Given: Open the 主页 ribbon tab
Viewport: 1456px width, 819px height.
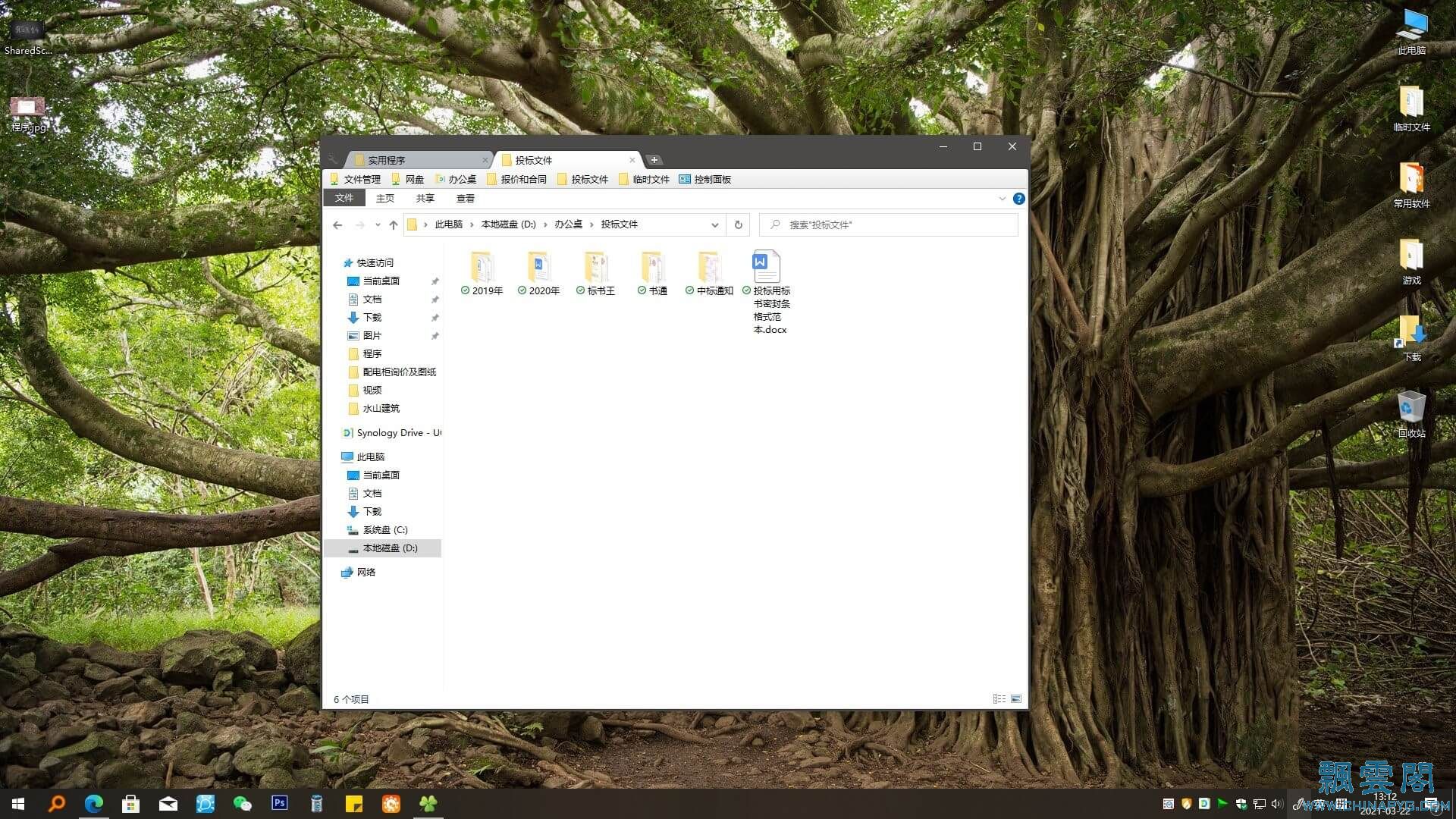Looking at the screenshot, I should (x=385, y=199).
